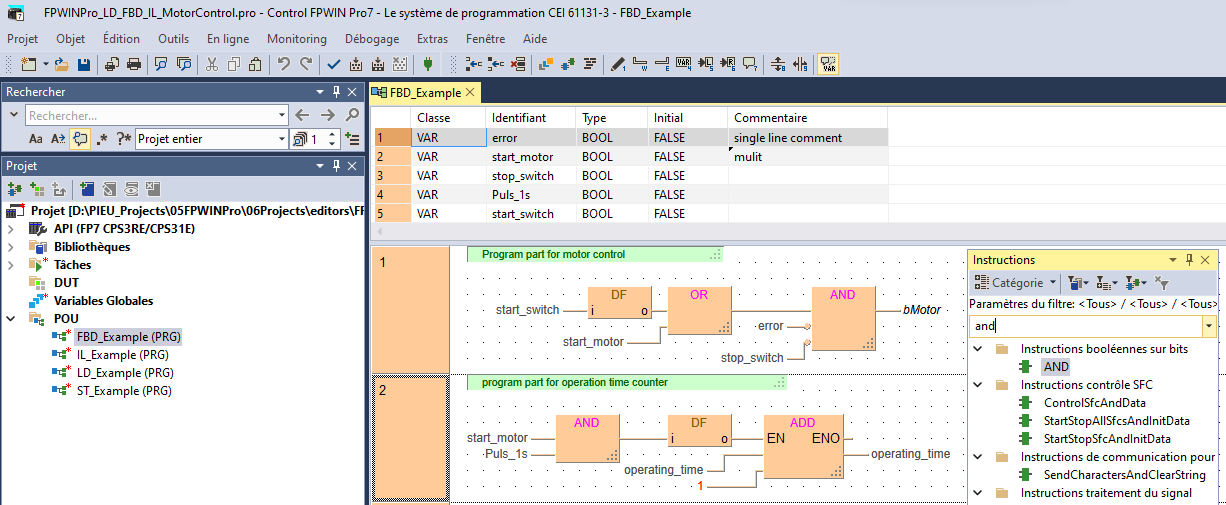This screenshot has height=505, width=1226.
Task: Click the green plug online-mode icon
Action: (428, 65)
